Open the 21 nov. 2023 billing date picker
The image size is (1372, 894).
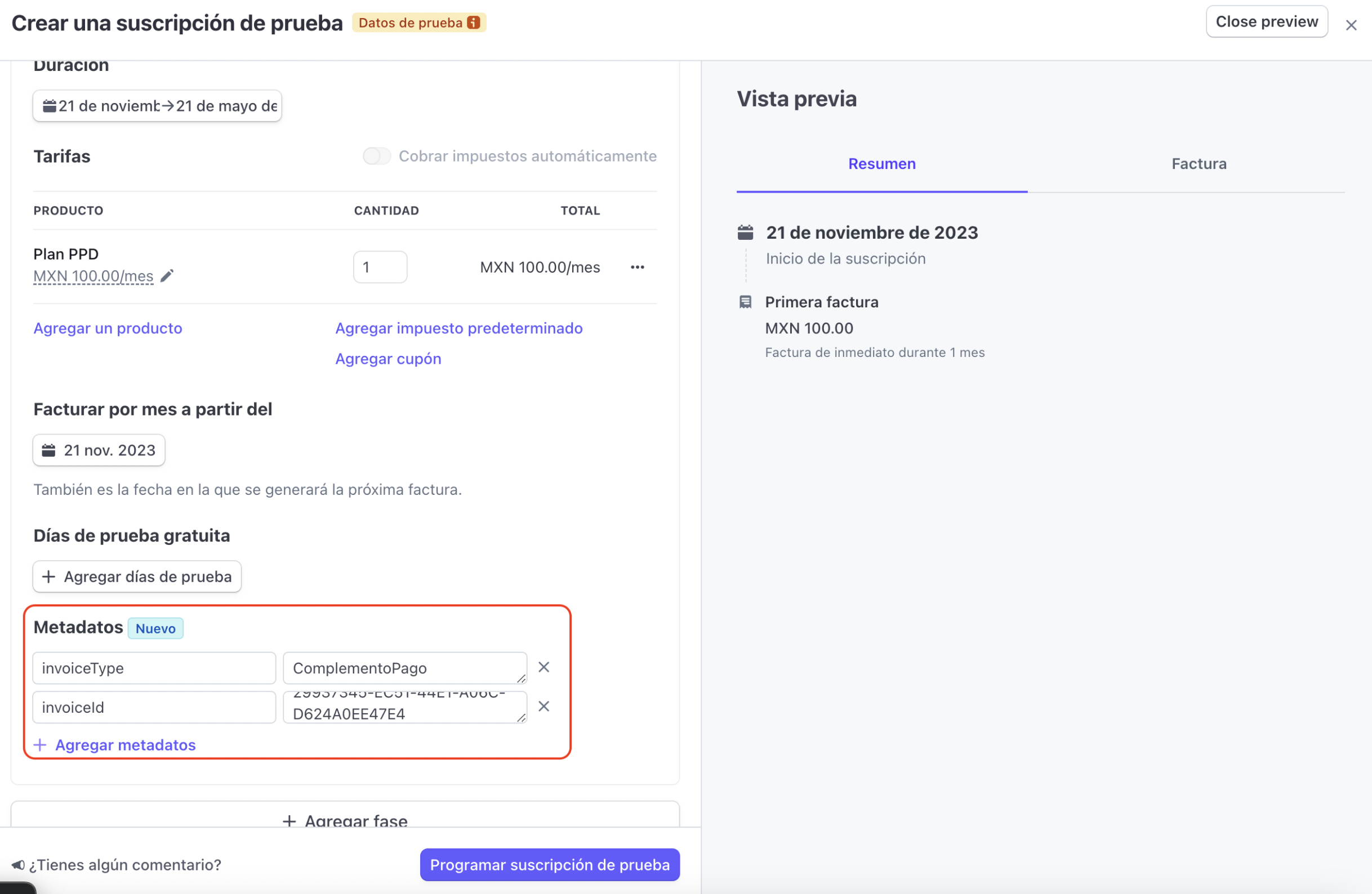click(x=99, y=450)
